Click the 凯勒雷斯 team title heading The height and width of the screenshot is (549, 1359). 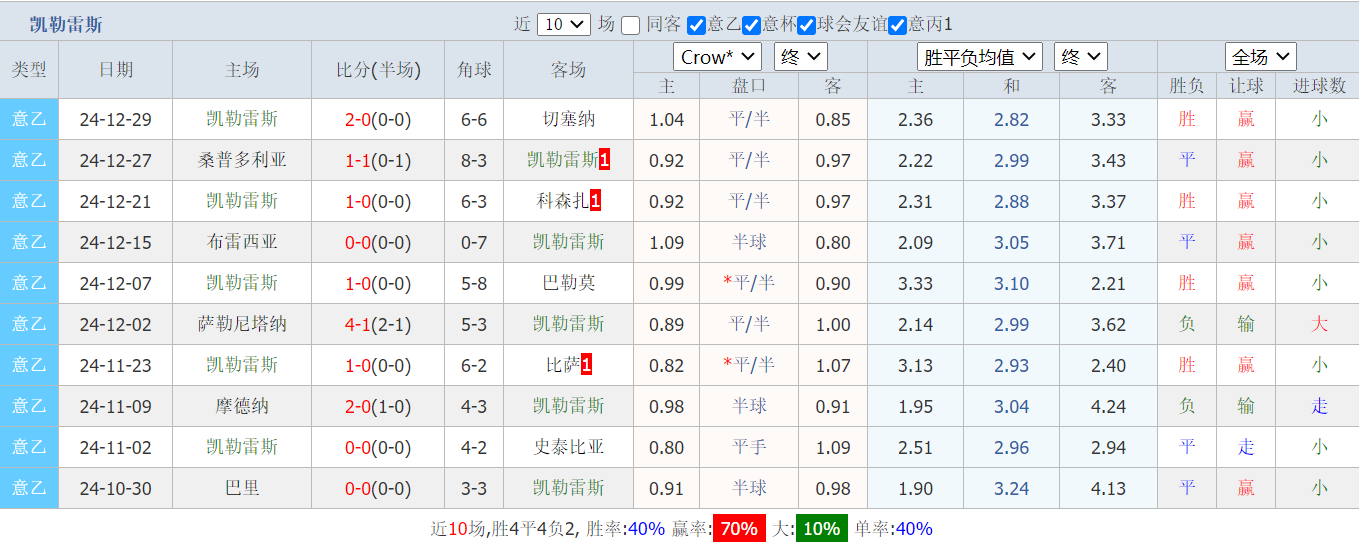(66, 25)
